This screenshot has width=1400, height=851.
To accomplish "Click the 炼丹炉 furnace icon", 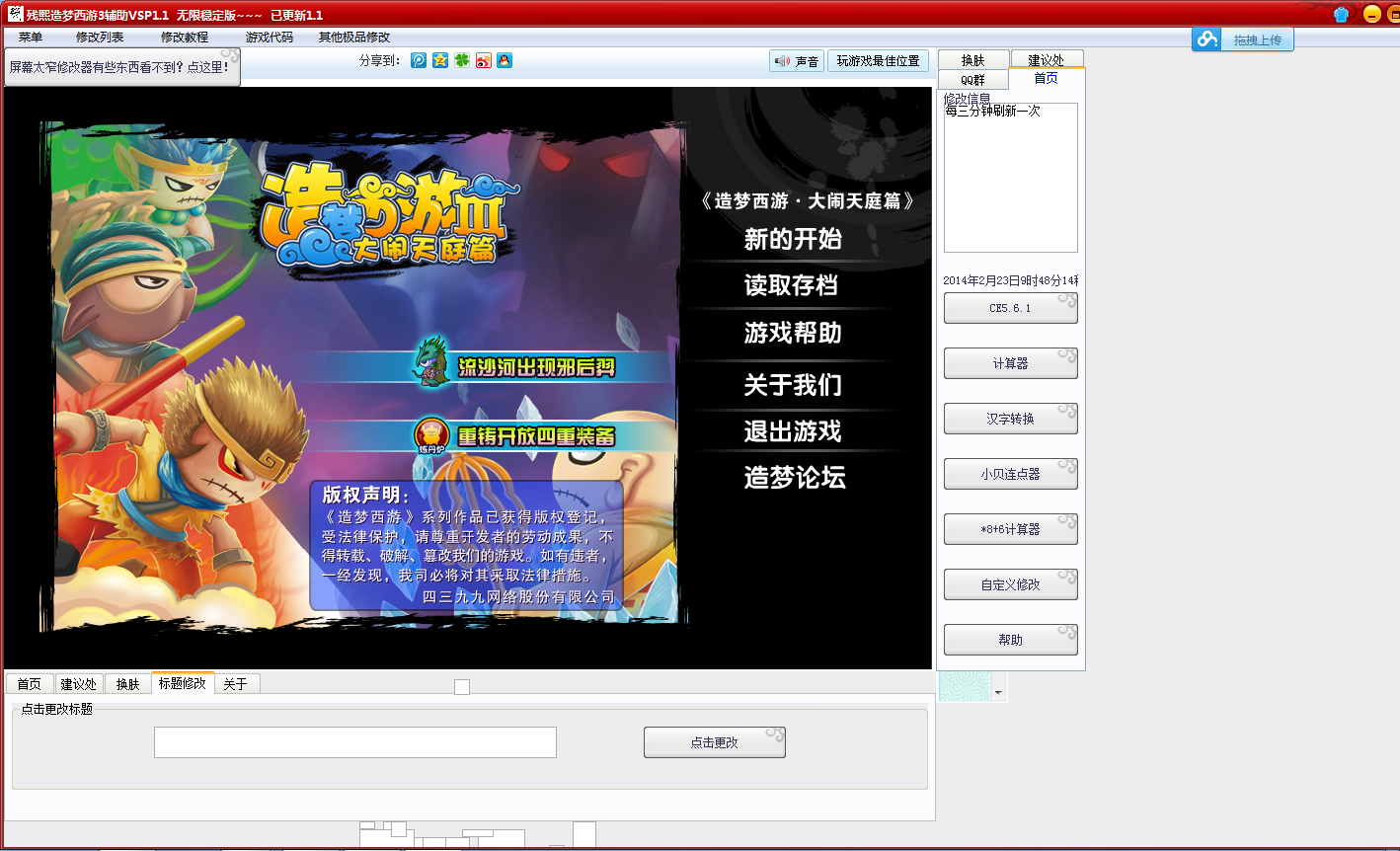I will (x=430, y=434).
